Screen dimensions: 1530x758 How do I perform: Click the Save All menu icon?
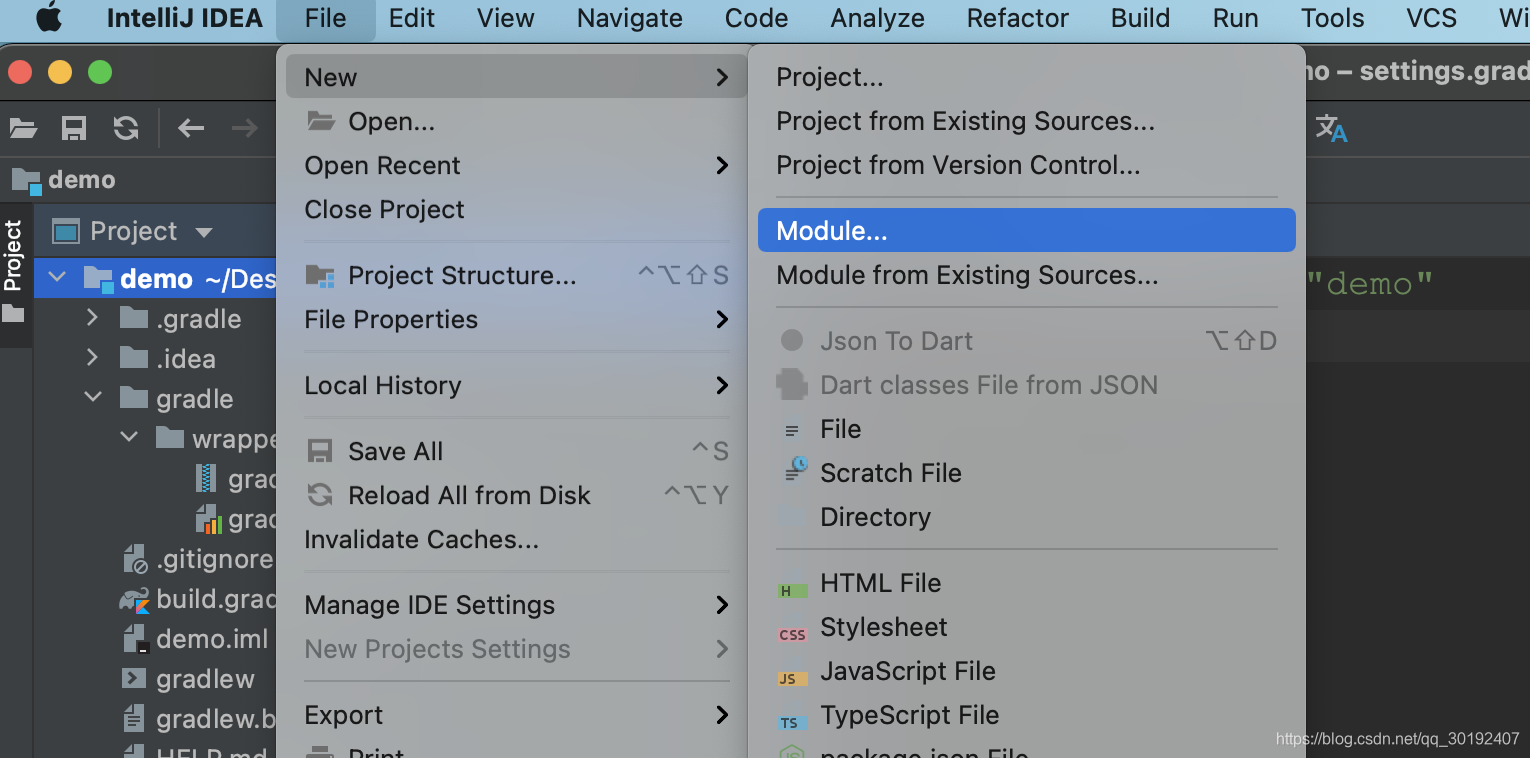(x=320, y=452)
